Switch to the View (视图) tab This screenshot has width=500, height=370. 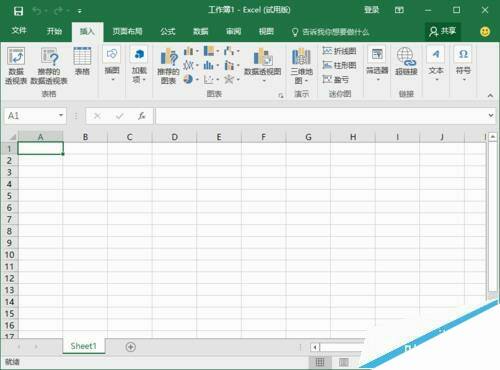pyautogui.click(x=266, y=31)
